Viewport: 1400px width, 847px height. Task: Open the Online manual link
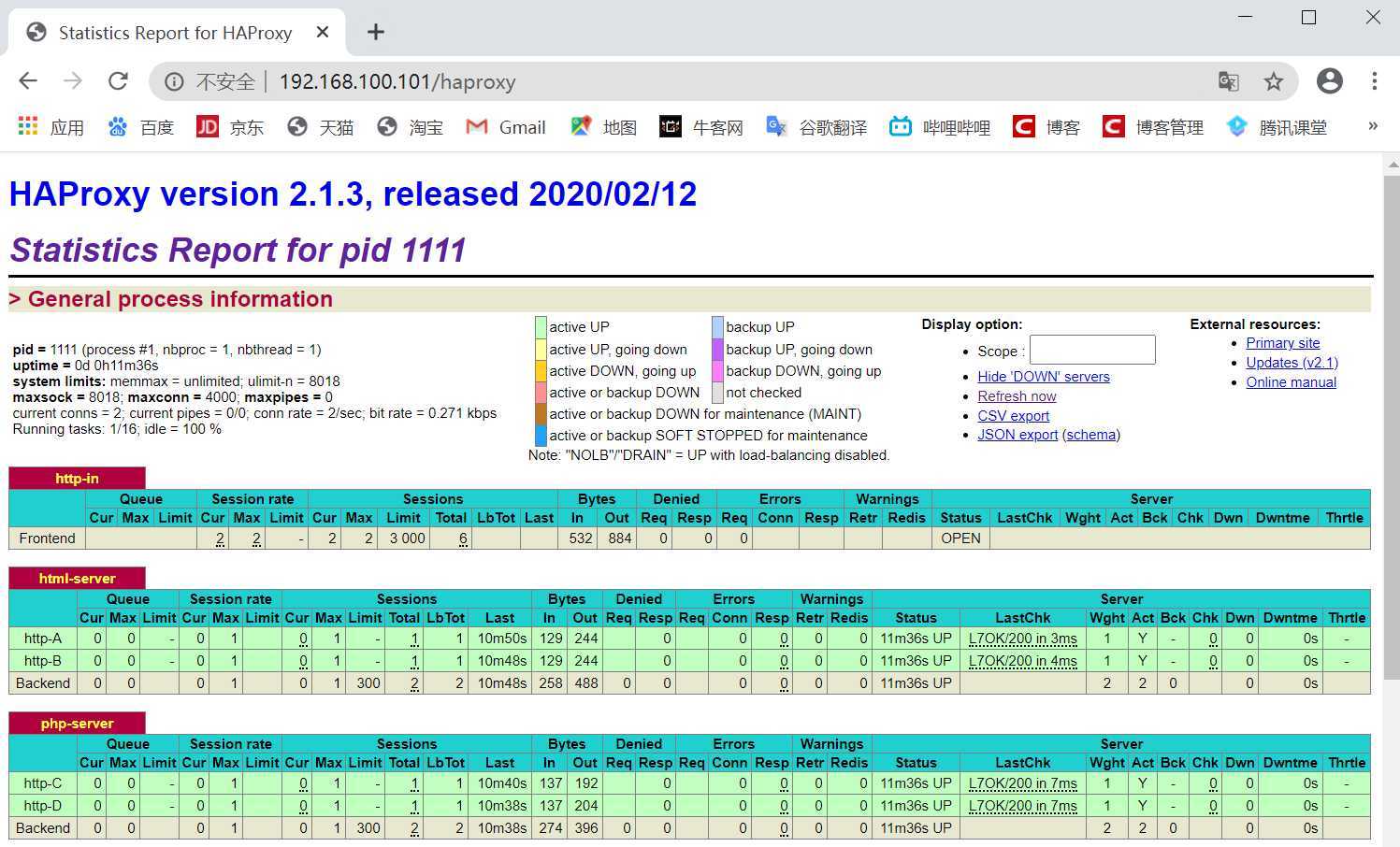(x=1291, y=382)
